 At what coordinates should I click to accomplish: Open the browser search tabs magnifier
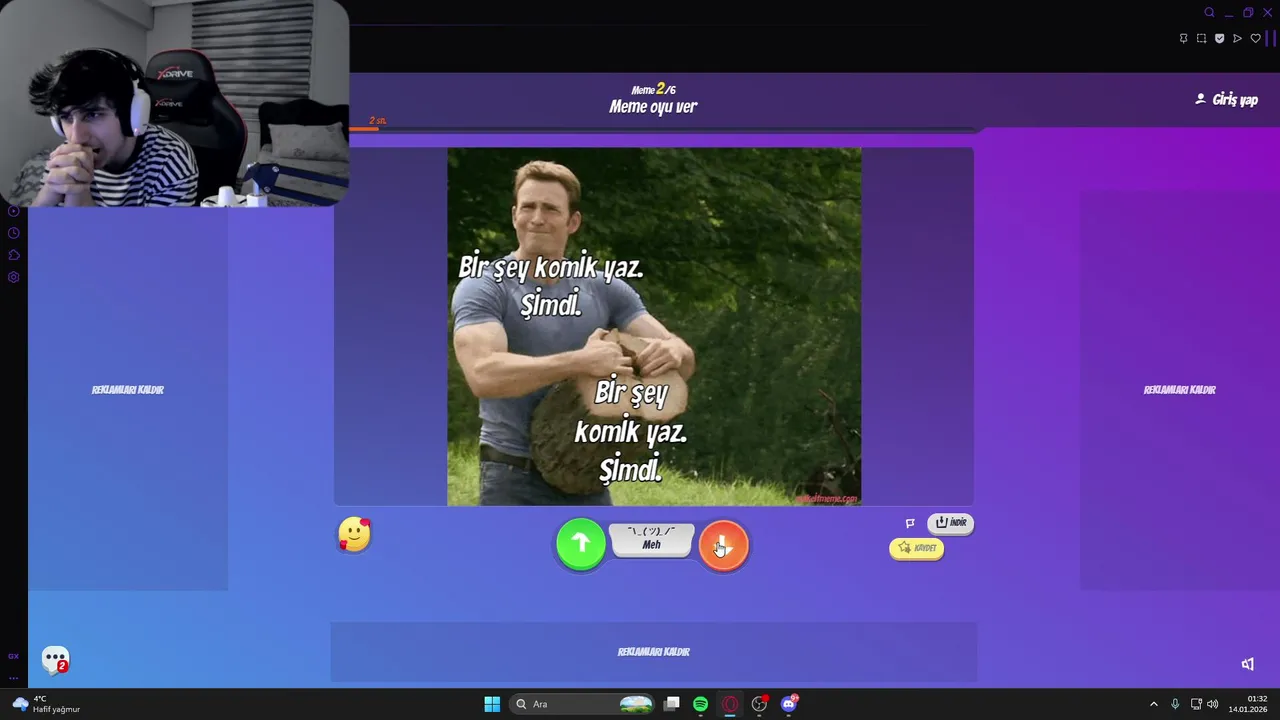(x=1209, y=13)
